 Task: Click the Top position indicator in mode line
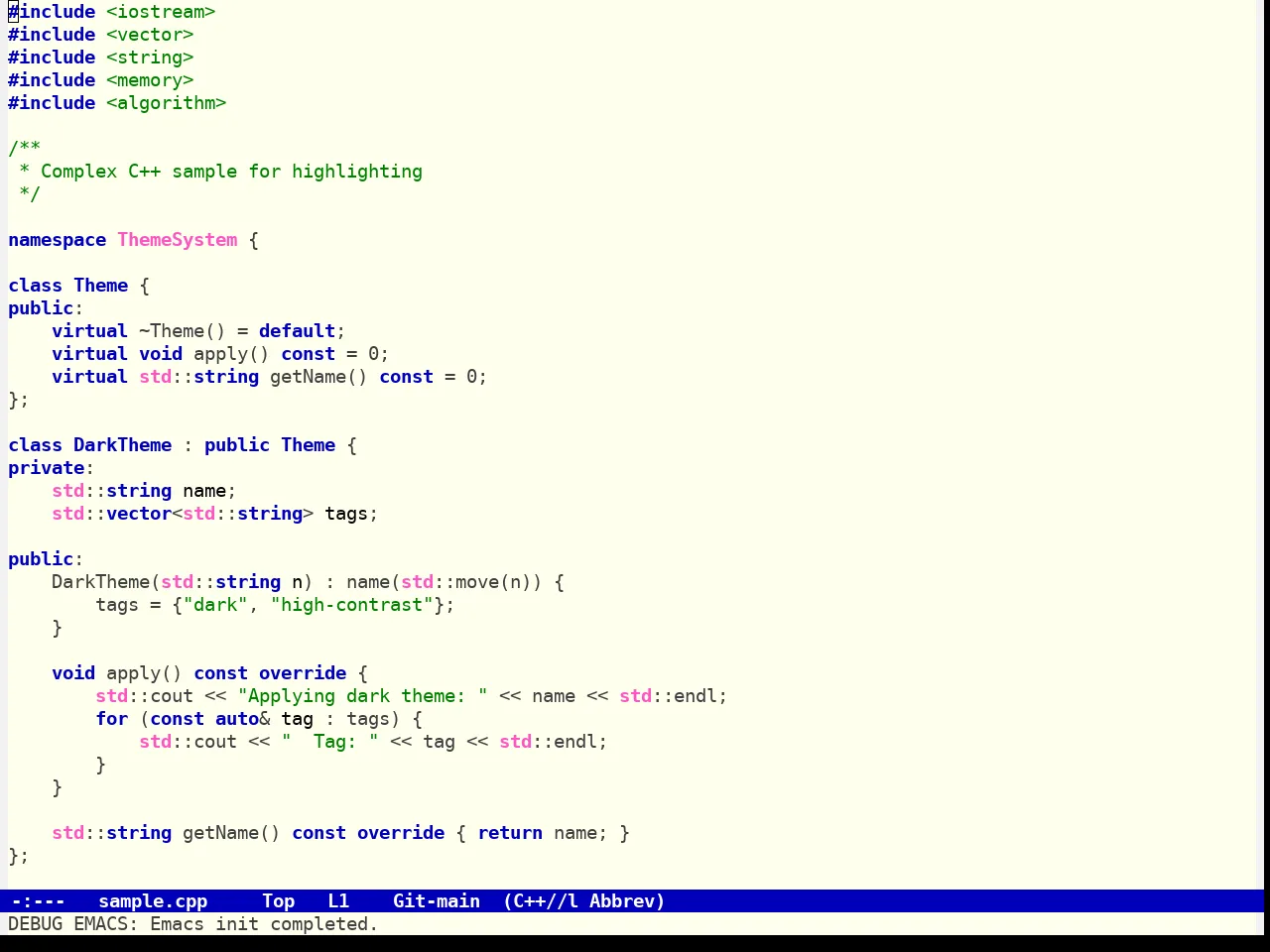(x=279, y=901)
